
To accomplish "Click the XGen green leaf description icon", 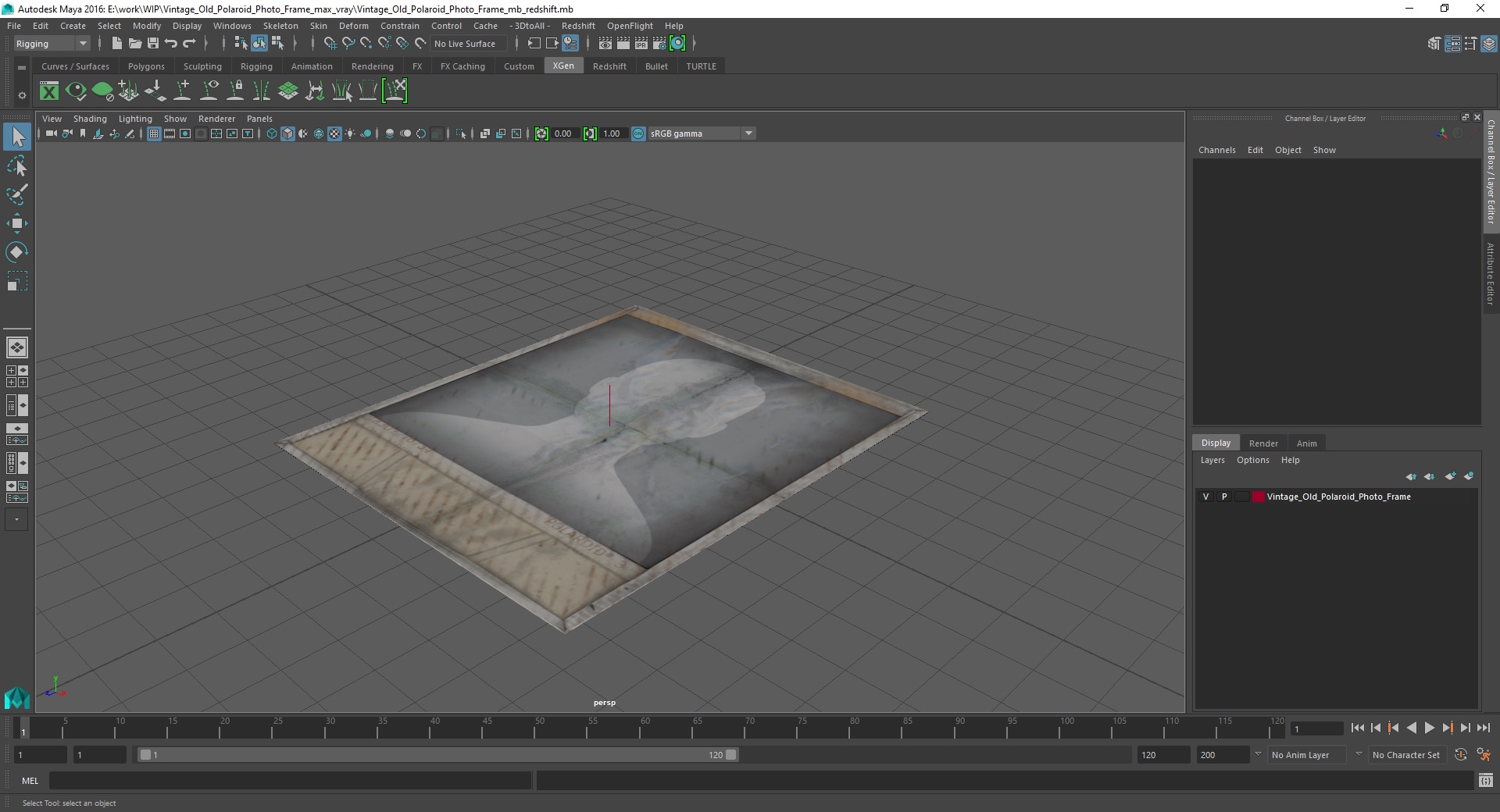I will coord(102,91).
